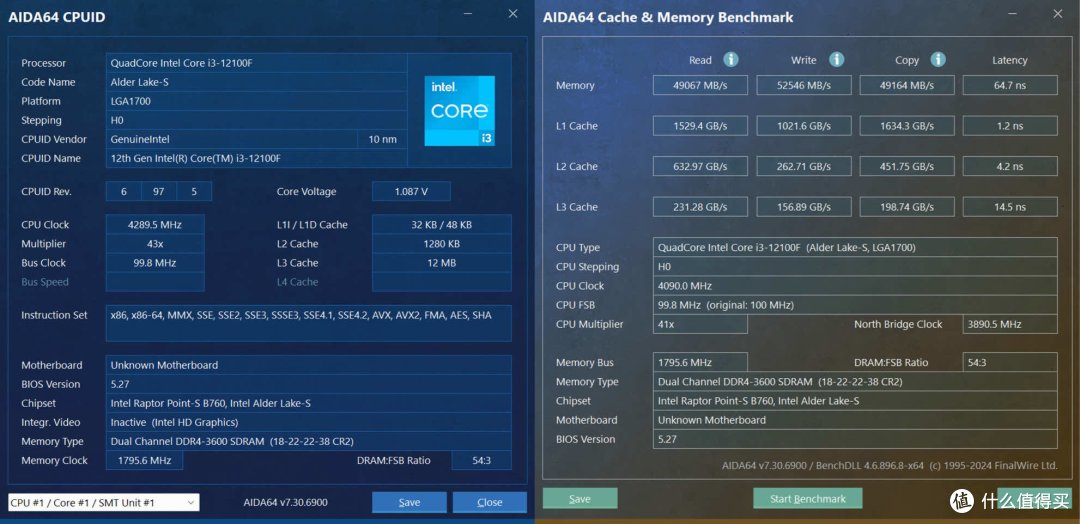Save the CPUID window report
This screenshot has height=524, width=1080.
409,503
